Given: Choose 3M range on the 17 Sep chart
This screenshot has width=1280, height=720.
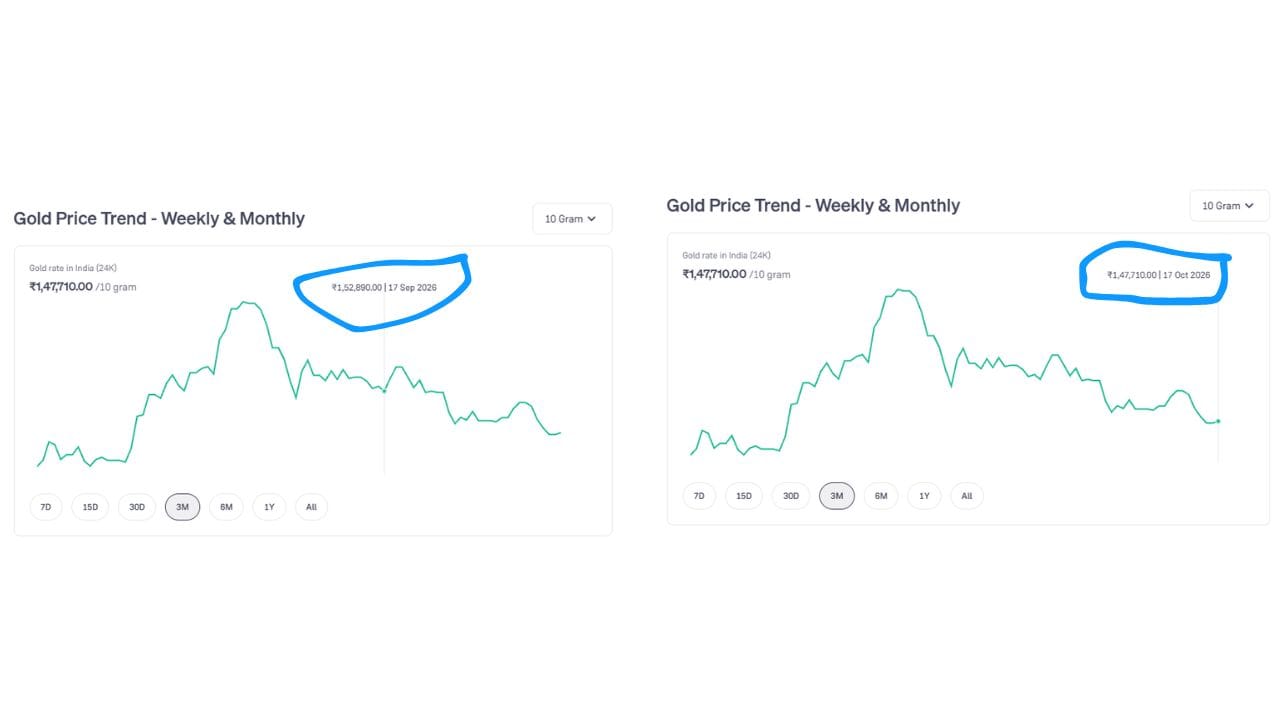Looking at the screenshot, I should (x=183, y=507).
